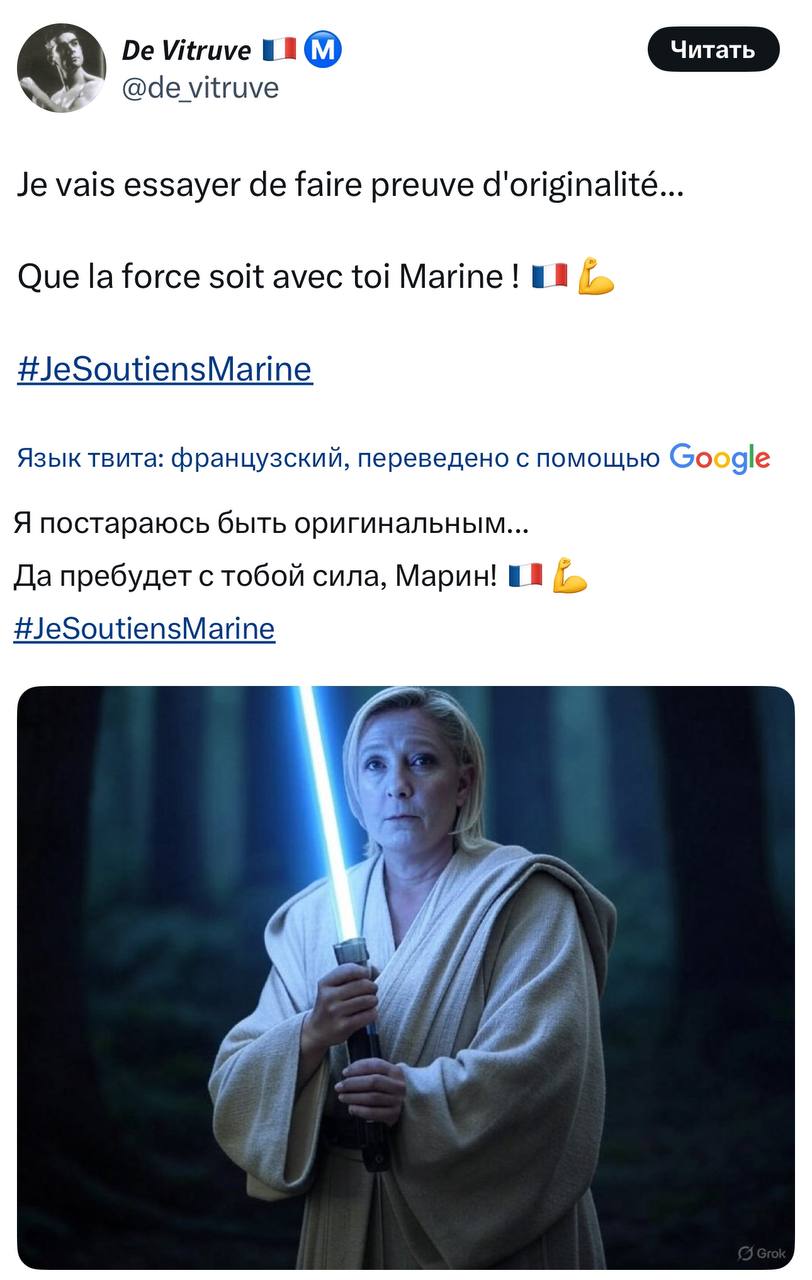Click the French flag emoji in the Russian translation
Screen dimensions: 812x1280
526,575
